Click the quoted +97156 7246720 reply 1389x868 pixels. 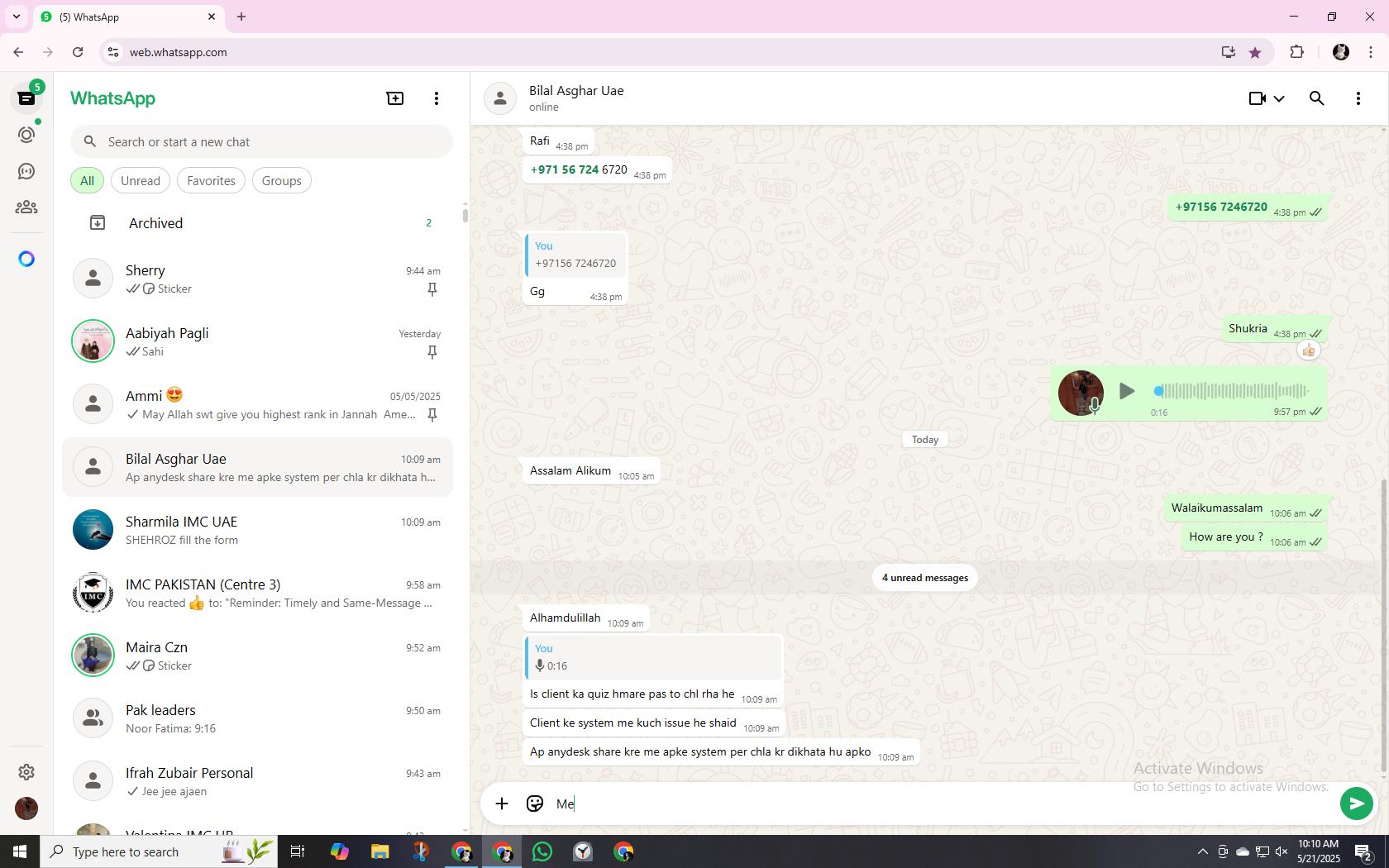point(576,255)
